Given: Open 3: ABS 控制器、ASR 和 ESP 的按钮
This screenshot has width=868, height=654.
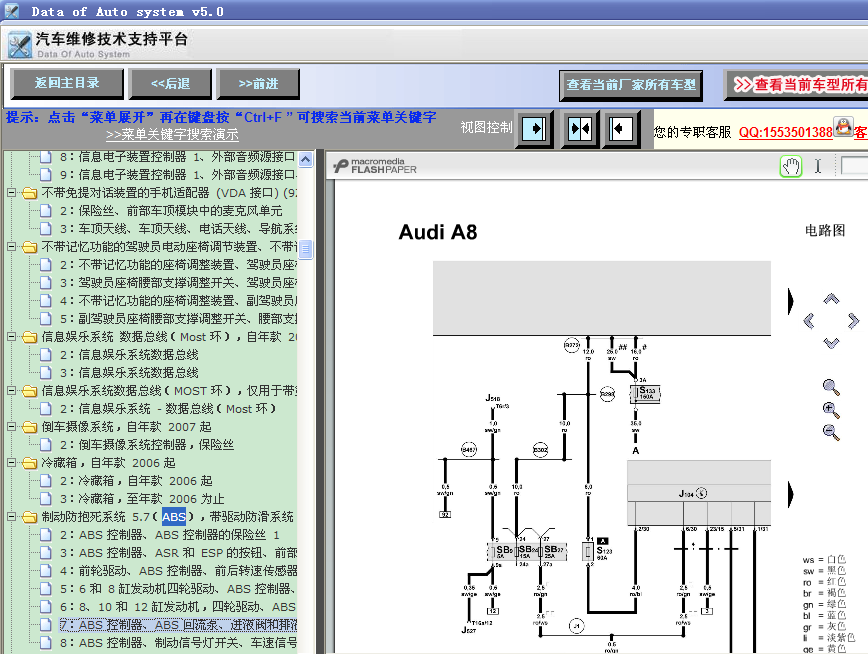Looking at the screenshot, I should point(178,553).
